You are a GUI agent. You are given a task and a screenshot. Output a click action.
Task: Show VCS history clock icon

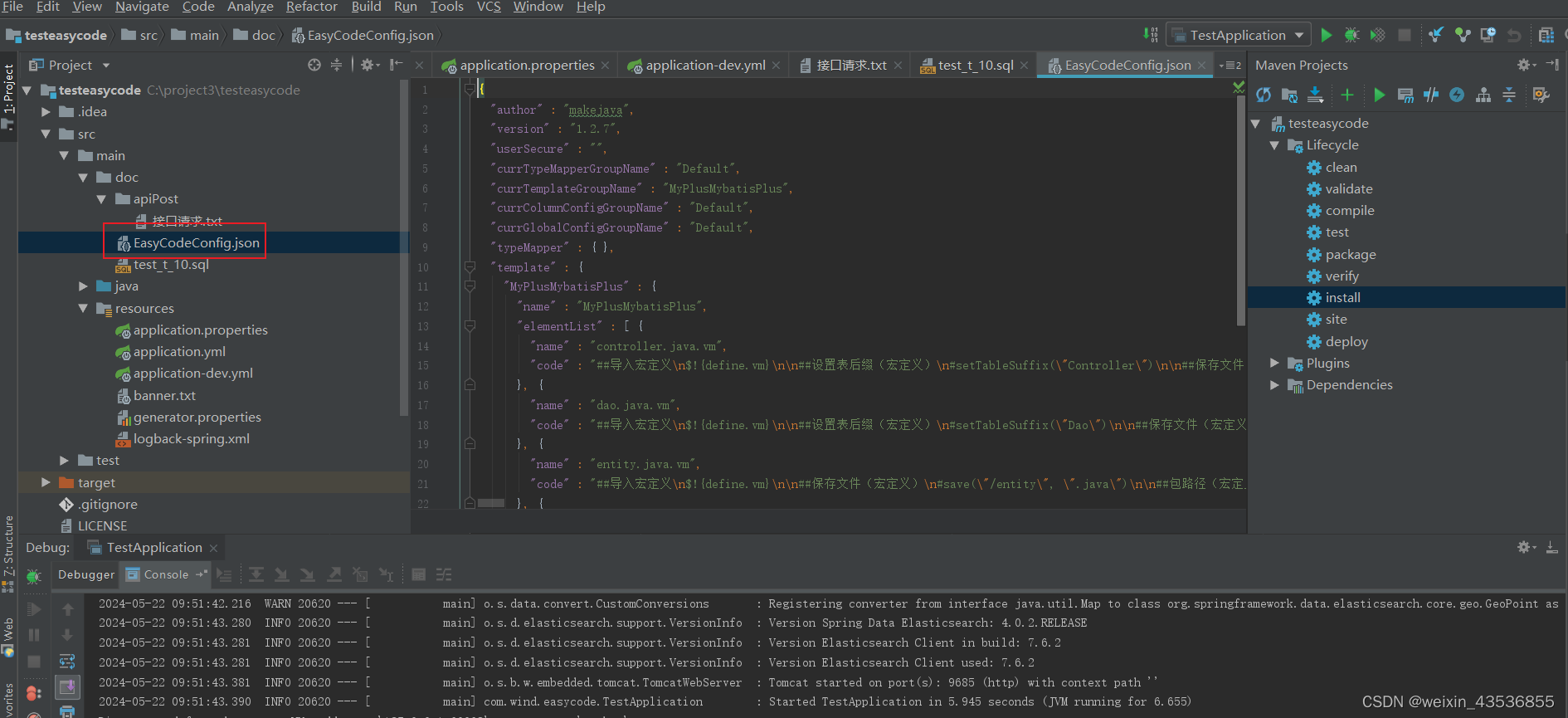pyautogui.click(x=1488, y=35)
